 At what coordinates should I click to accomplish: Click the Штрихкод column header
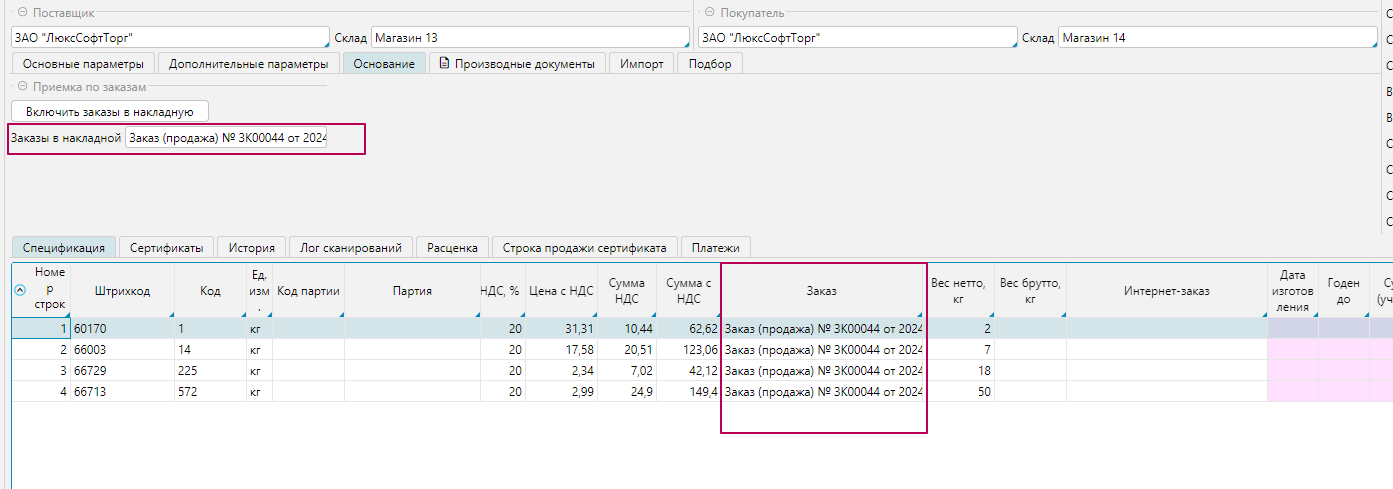(122, 291)
